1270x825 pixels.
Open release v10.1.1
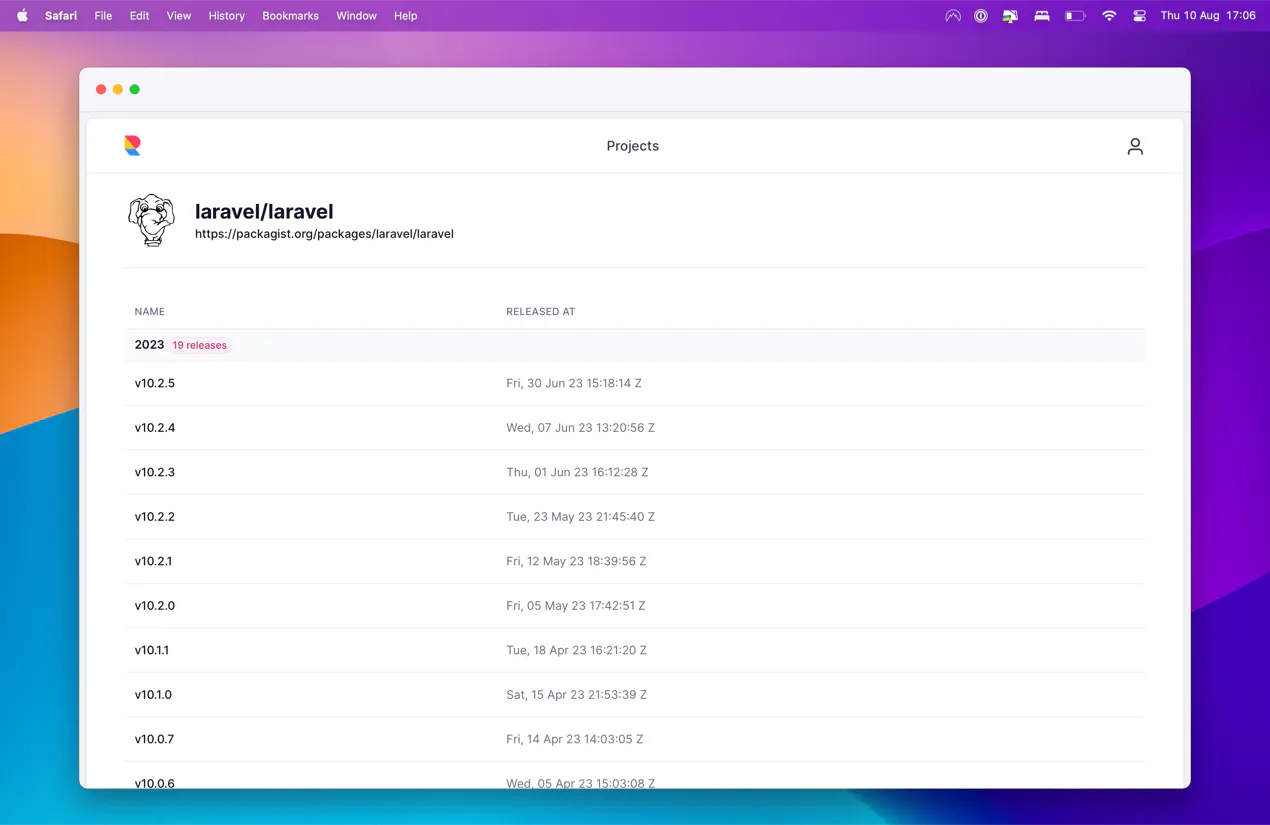point(152,650)
